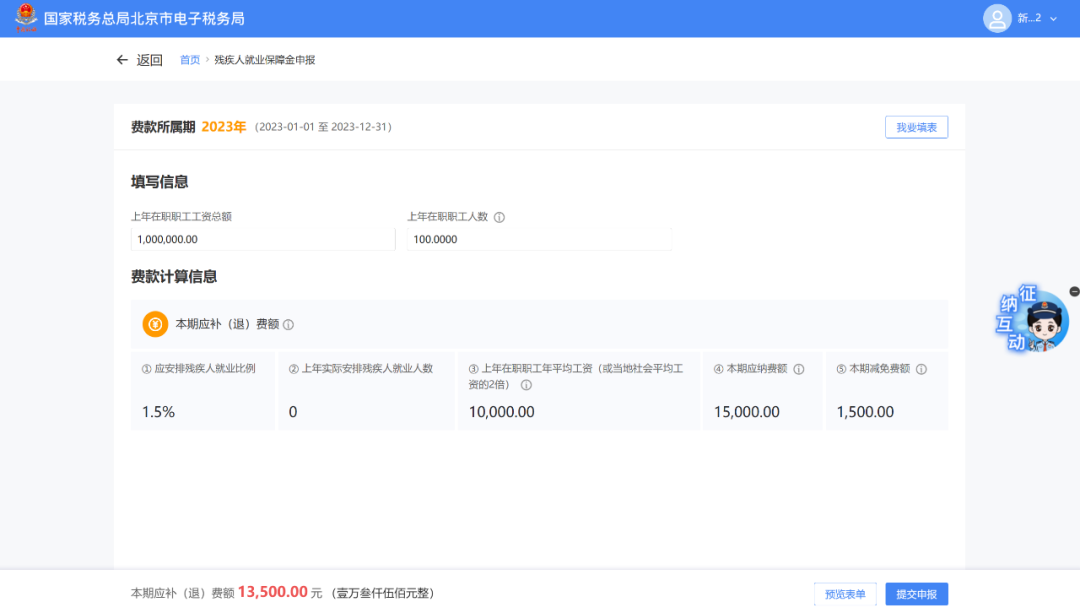Viewport: 1080px width, 613px height.
Task: Show info tooltip for 上年在职职工人数
Action: (x=499, y=217)
